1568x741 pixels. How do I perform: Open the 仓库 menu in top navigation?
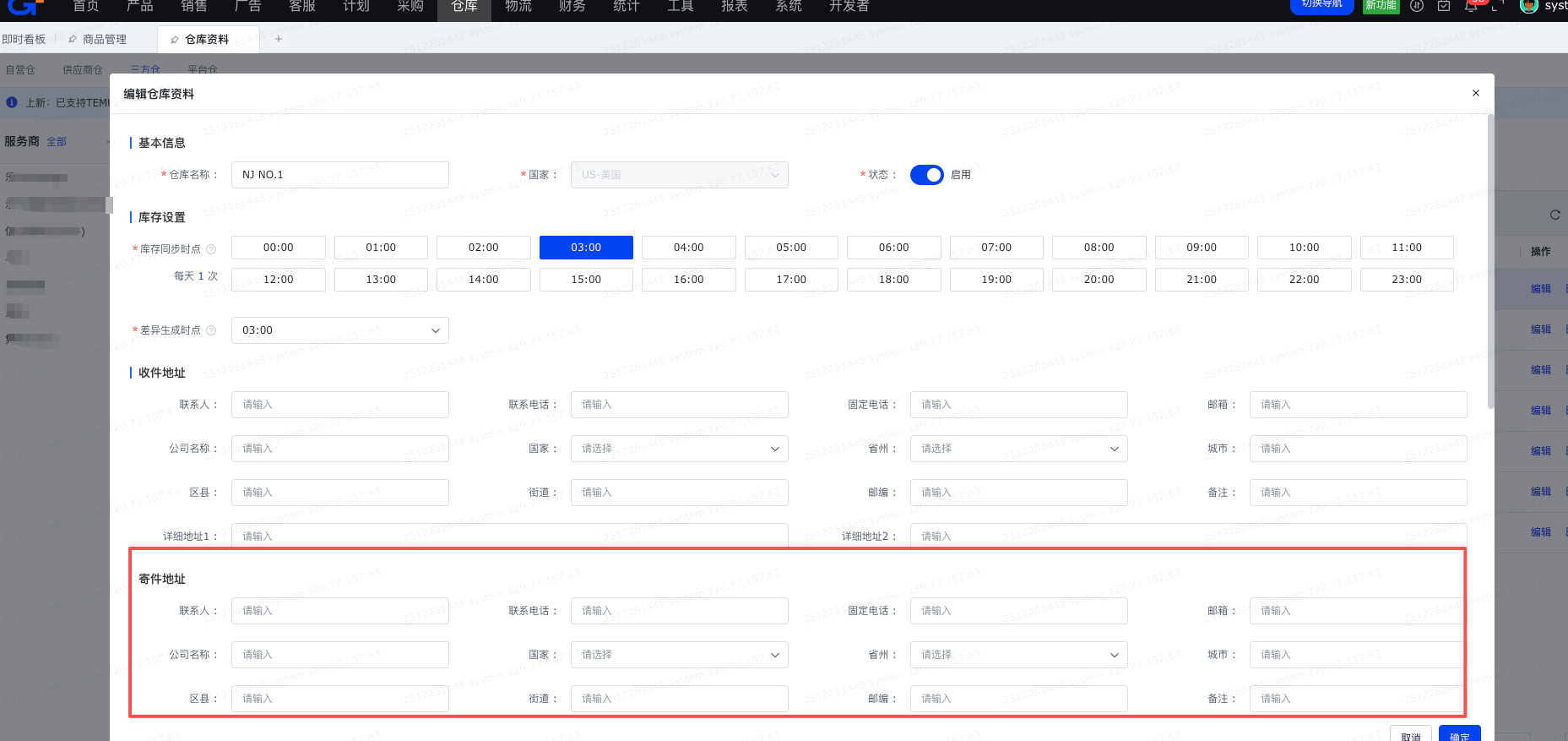pyautogui.click(x=464, y=7)
